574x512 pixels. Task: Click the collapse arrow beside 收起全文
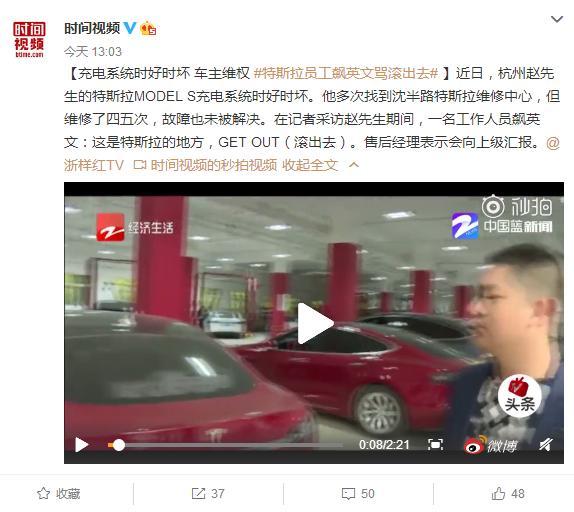click(354, 165)
